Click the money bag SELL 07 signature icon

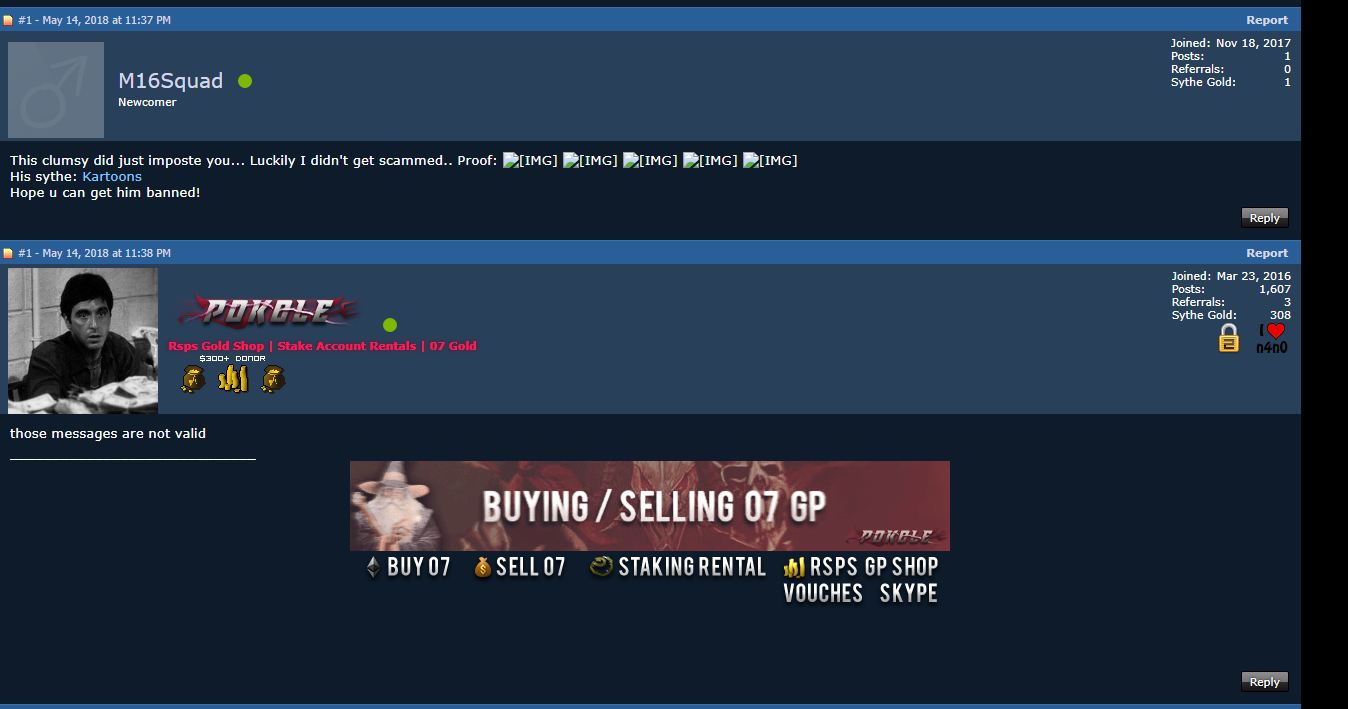[x=483, y=568]
